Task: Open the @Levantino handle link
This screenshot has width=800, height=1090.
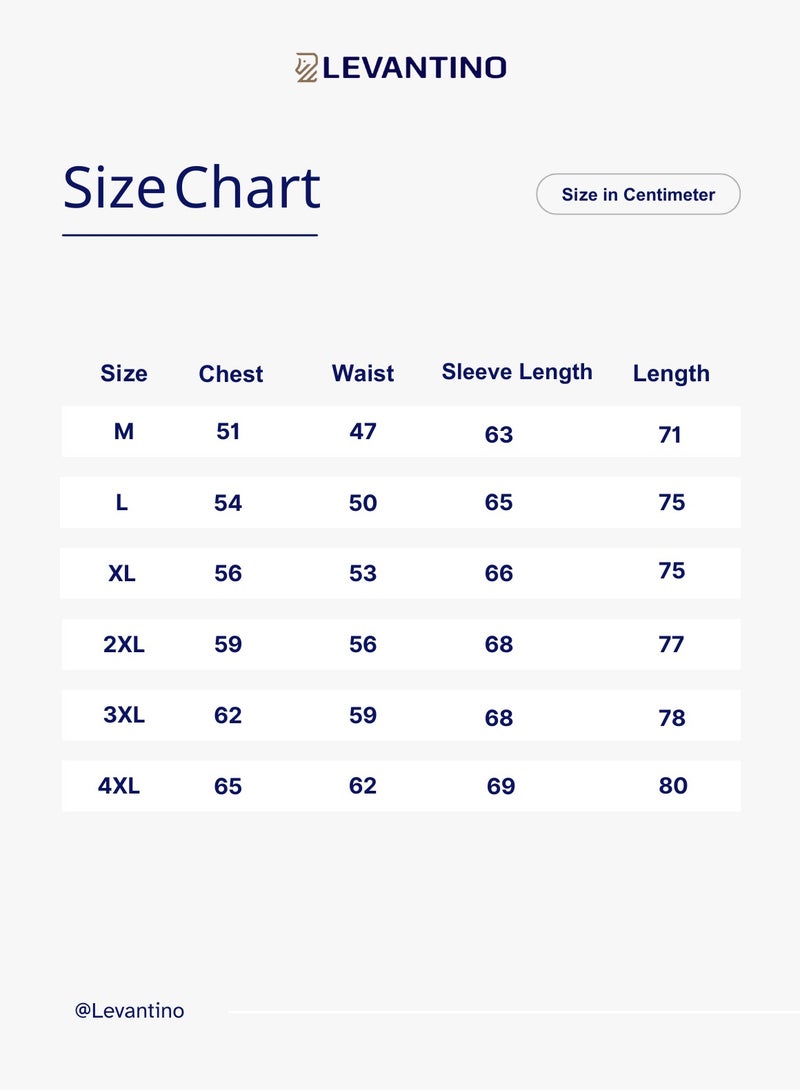Action: (x=129, y=1011)
